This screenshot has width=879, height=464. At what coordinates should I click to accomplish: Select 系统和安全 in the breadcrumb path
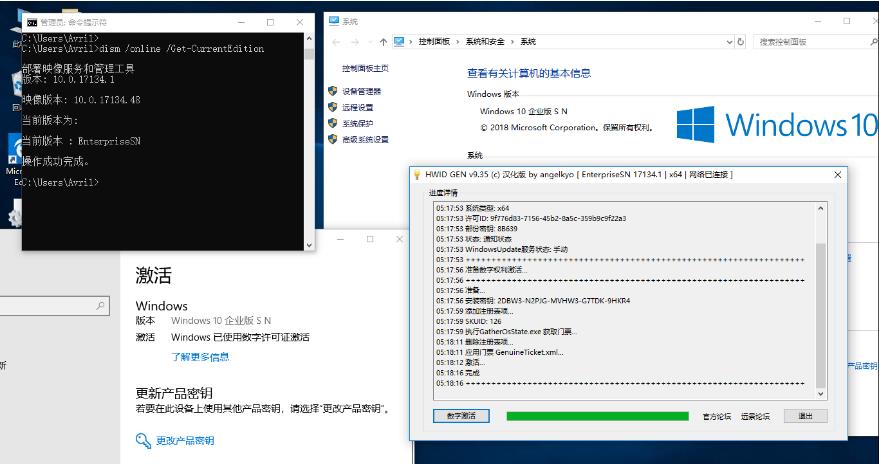pos(486,42)
